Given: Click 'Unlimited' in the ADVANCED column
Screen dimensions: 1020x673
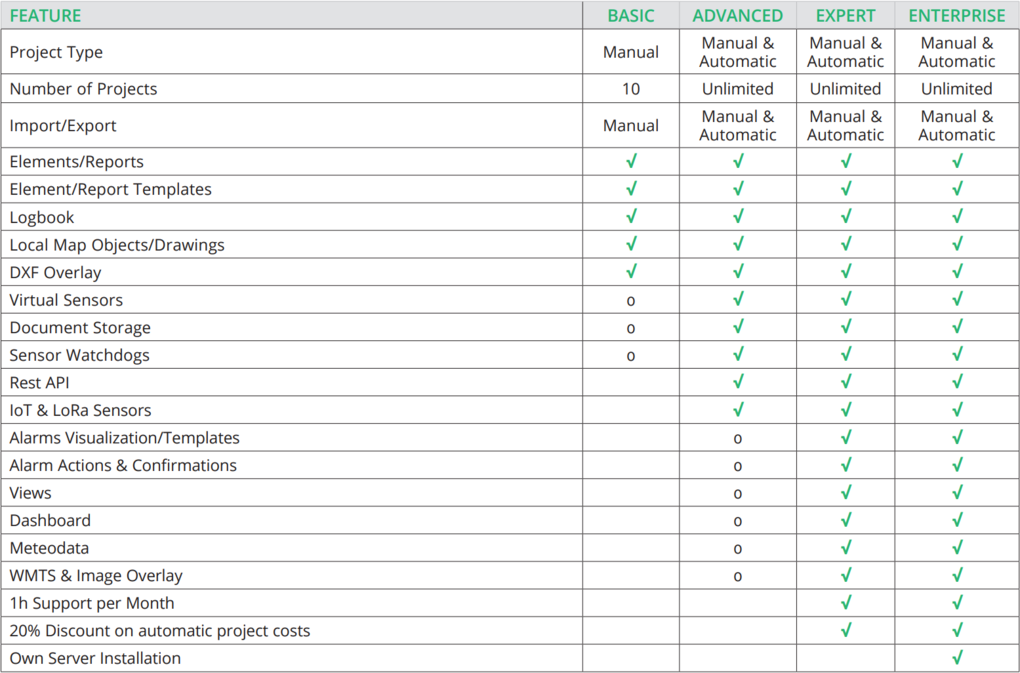Looking at the screenshot, I should tap(738, 89).
